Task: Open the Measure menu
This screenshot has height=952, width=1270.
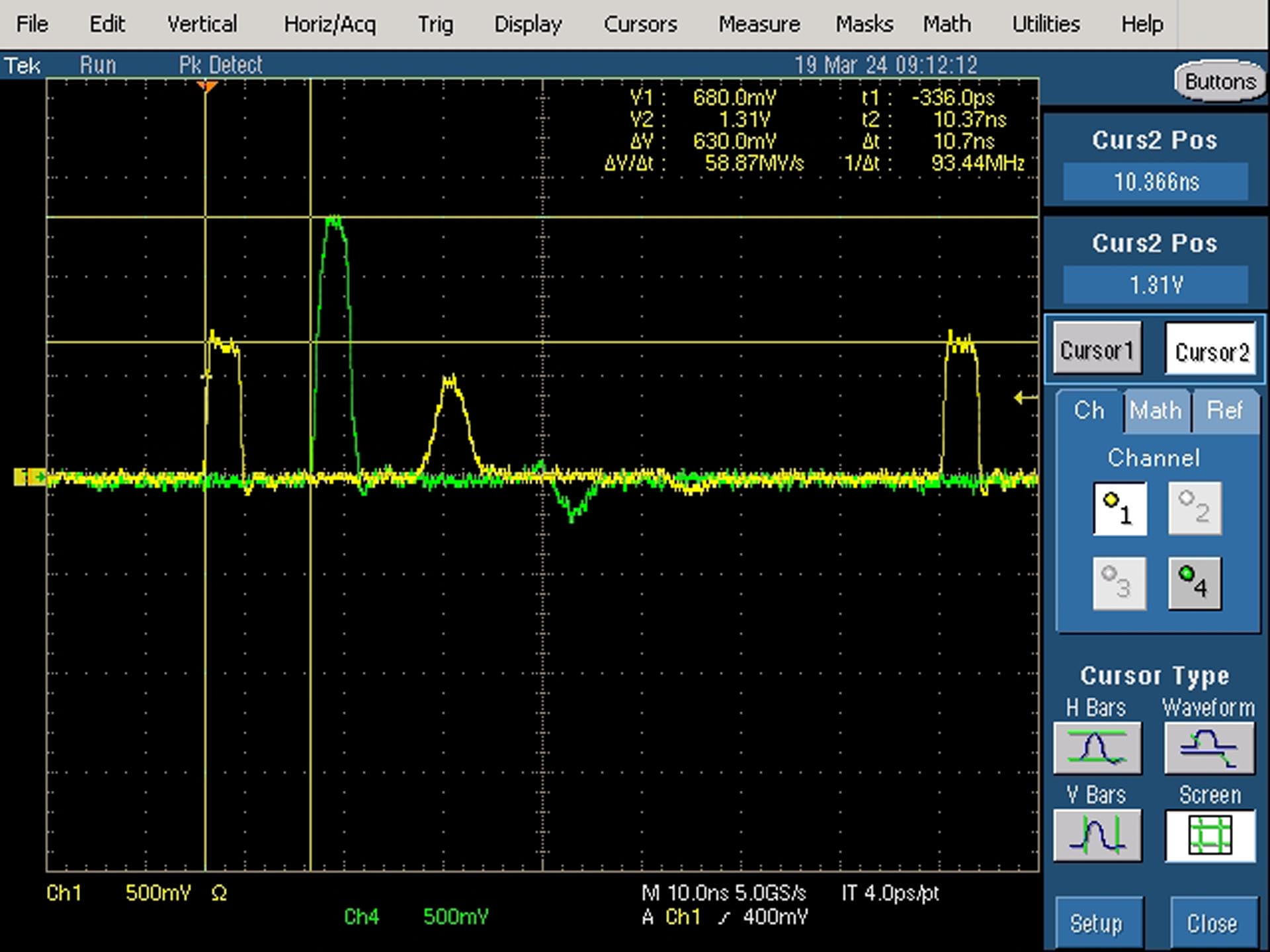Action: 759,24
